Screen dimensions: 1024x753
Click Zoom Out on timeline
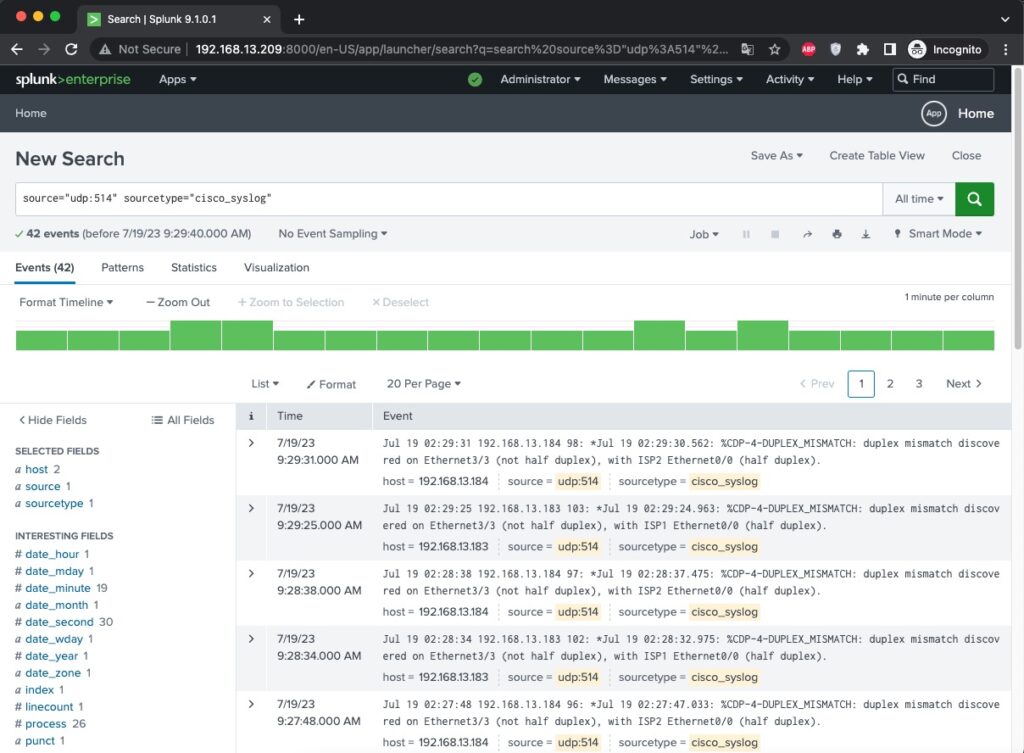(x=178, y=302)
